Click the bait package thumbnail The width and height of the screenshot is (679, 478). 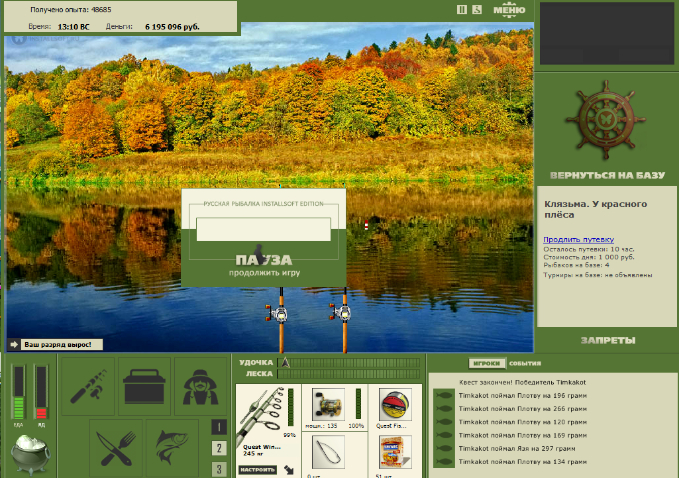coord(394,452)
